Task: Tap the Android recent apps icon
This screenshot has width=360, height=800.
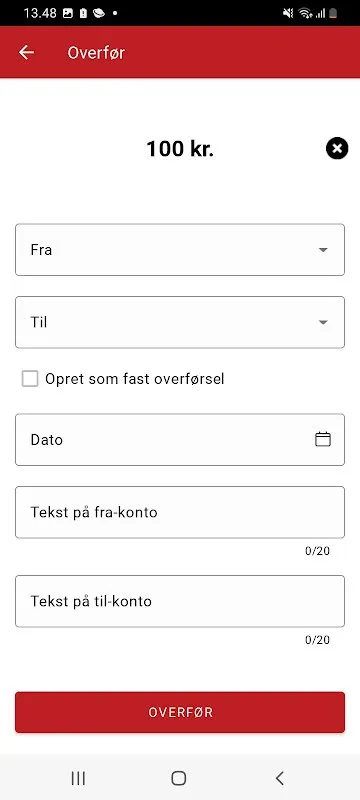Action: point(78,778)
